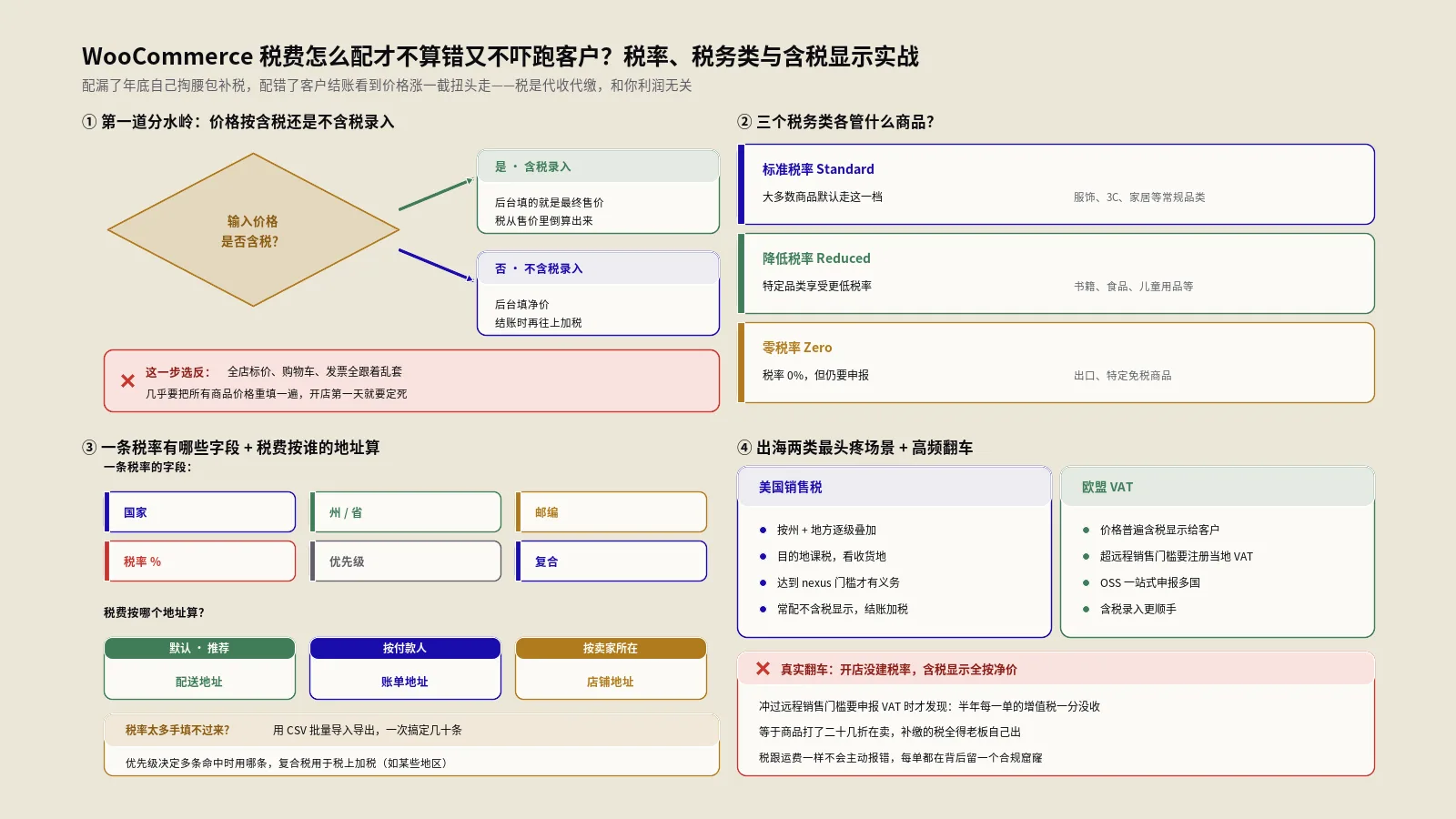Select the 按付款人 blue header
1456x819 pixels.
point(406,648)
